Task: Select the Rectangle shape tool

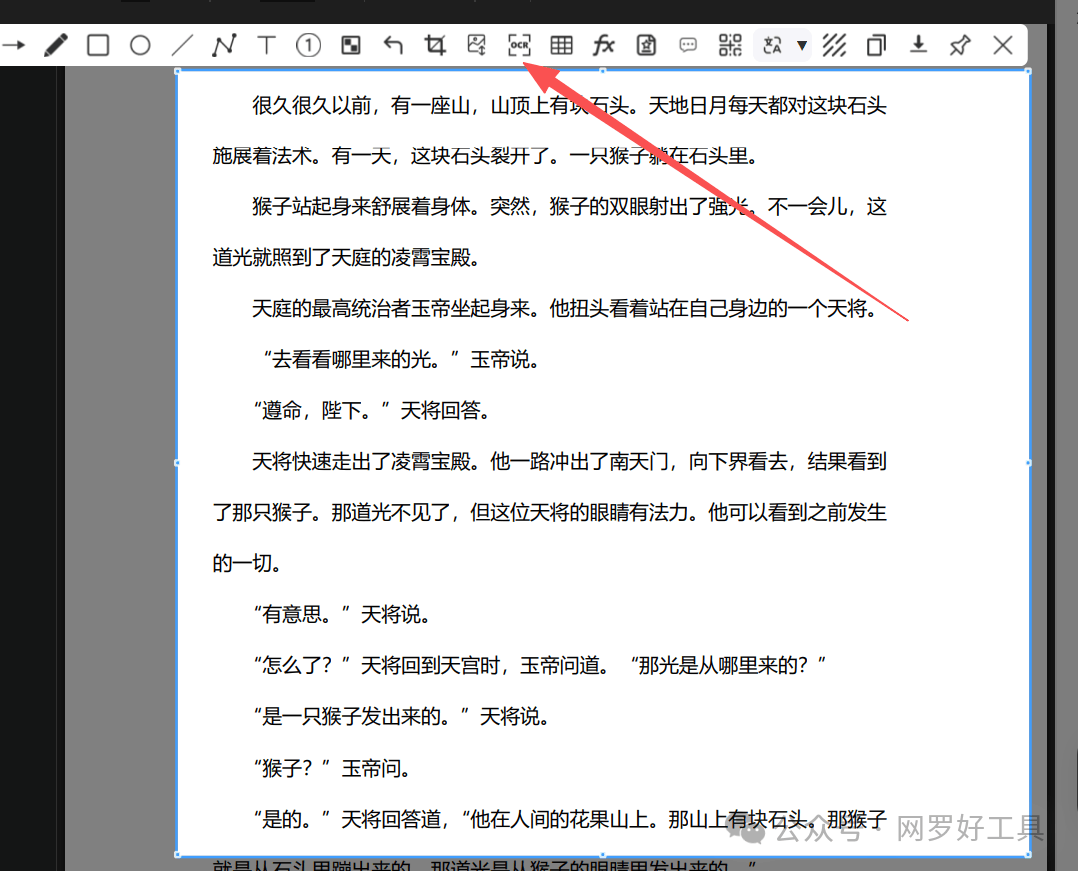Action: [98, 45]
